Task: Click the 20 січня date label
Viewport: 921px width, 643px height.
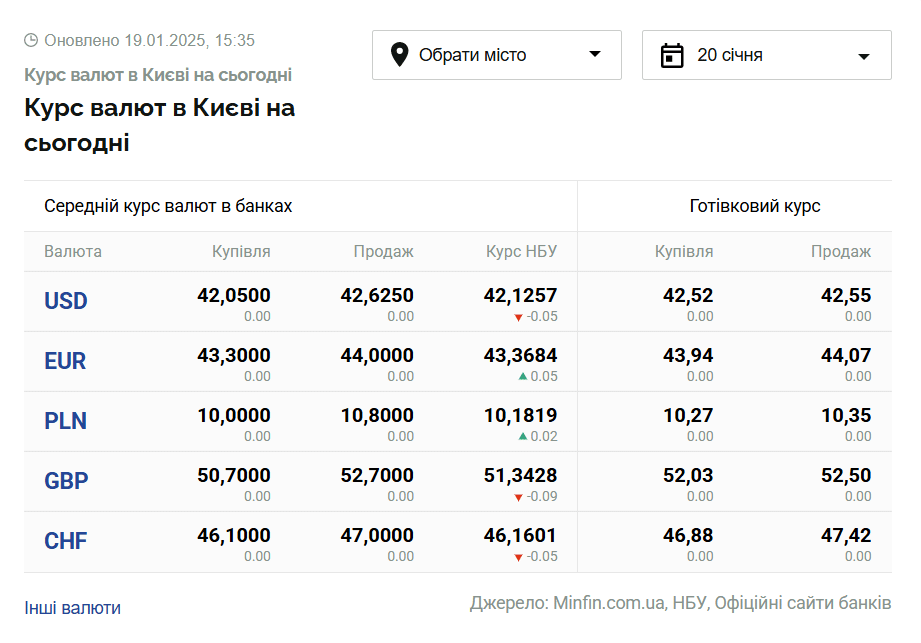Action: 730,55
